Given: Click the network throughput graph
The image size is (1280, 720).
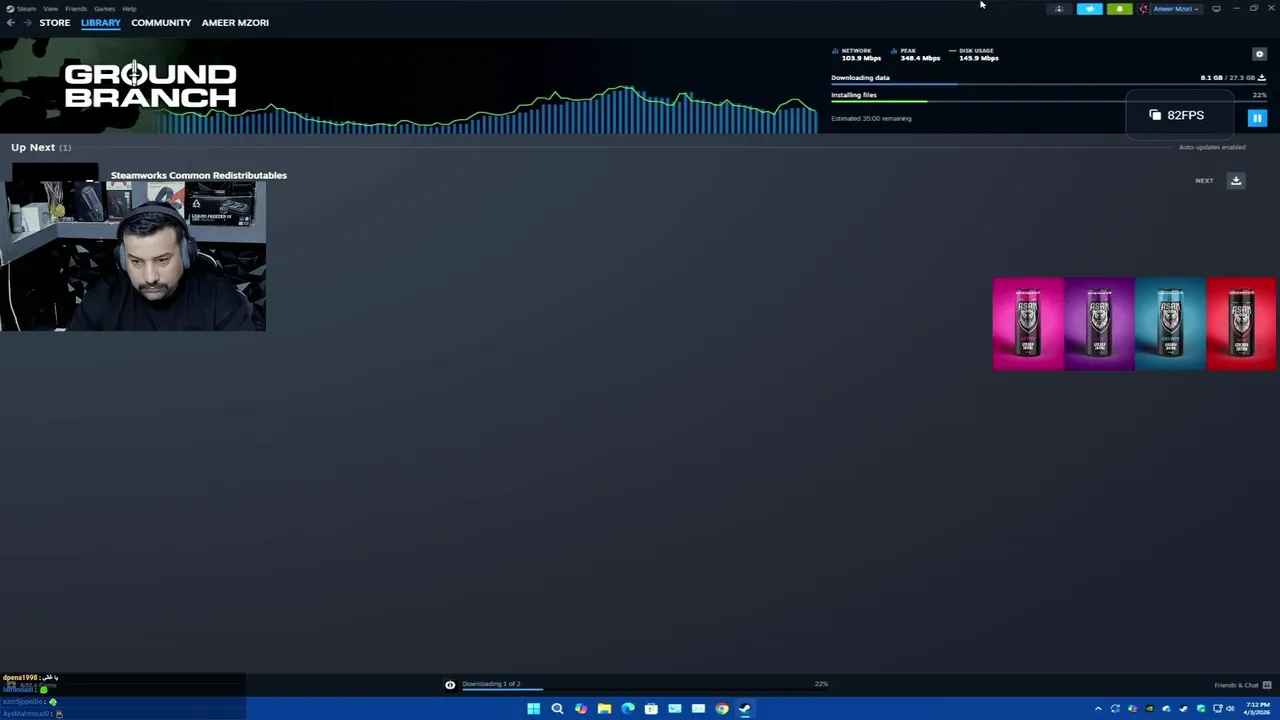Looking at the screenshot, I should (x=488, y=110).
